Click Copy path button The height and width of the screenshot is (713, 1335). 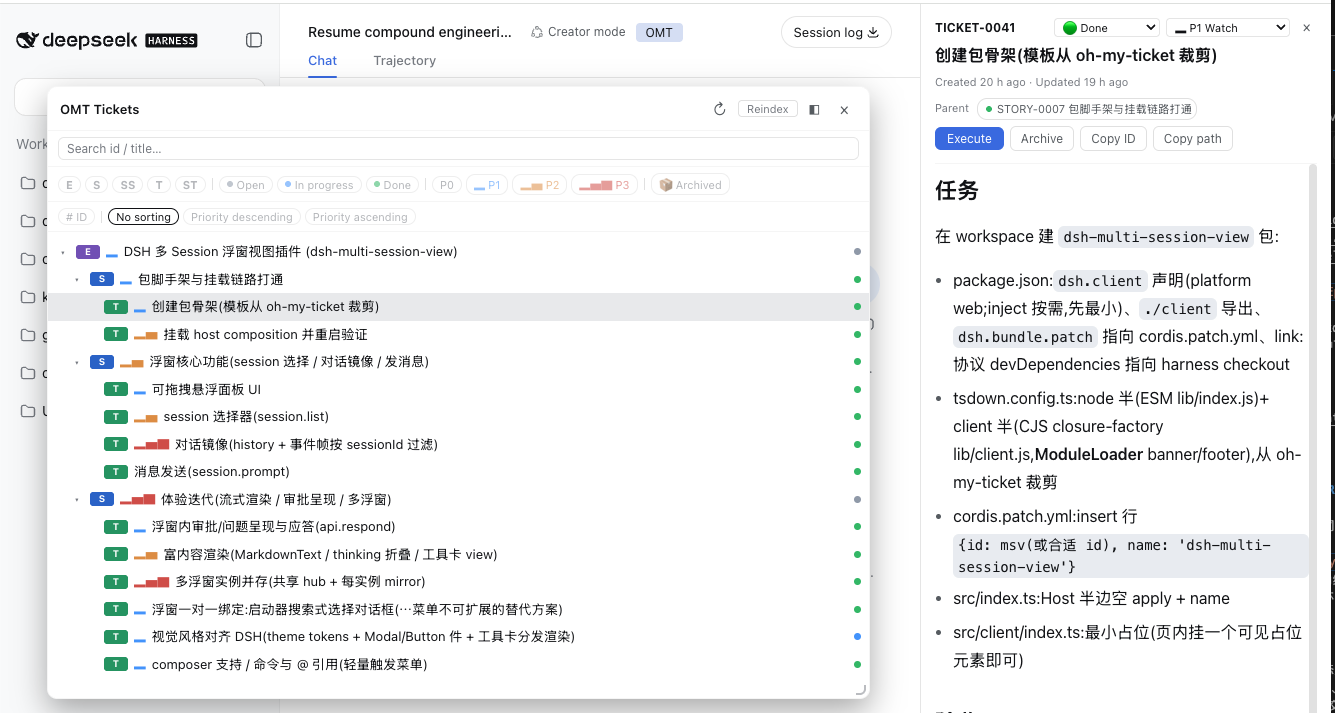point(1193,139)
